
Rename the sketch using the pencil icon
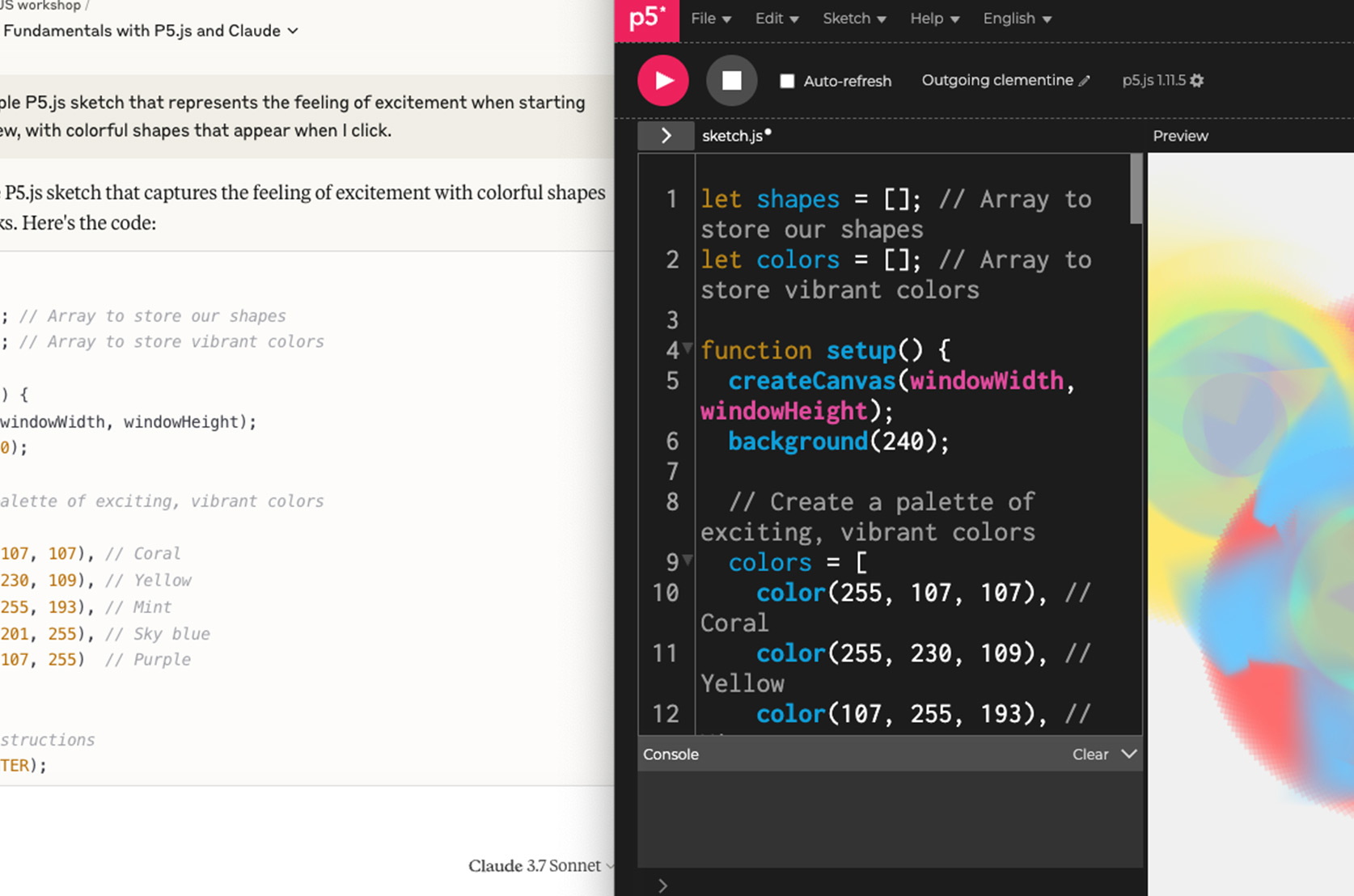tap(1084, 80)
